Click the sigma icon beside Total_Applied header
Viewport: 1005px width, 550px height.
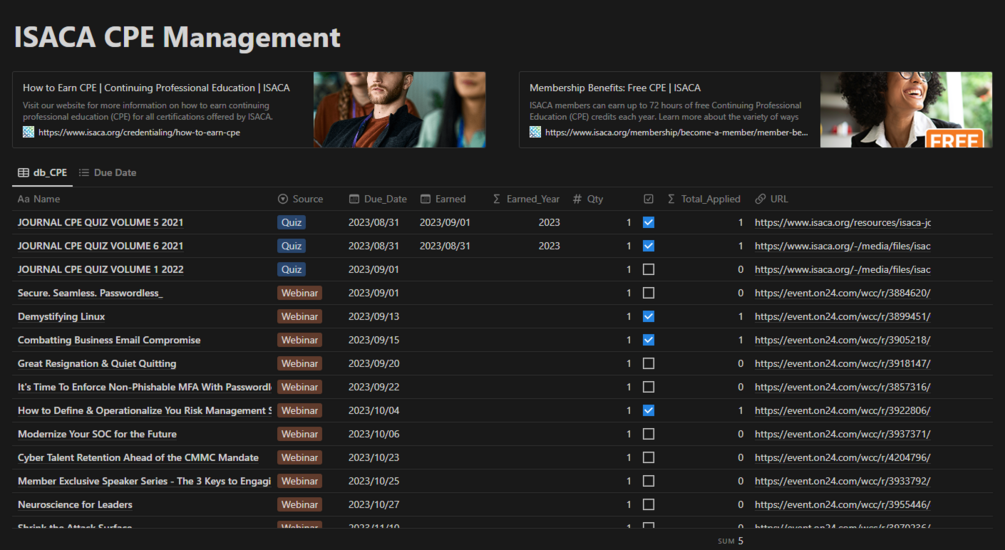[671, 199]
